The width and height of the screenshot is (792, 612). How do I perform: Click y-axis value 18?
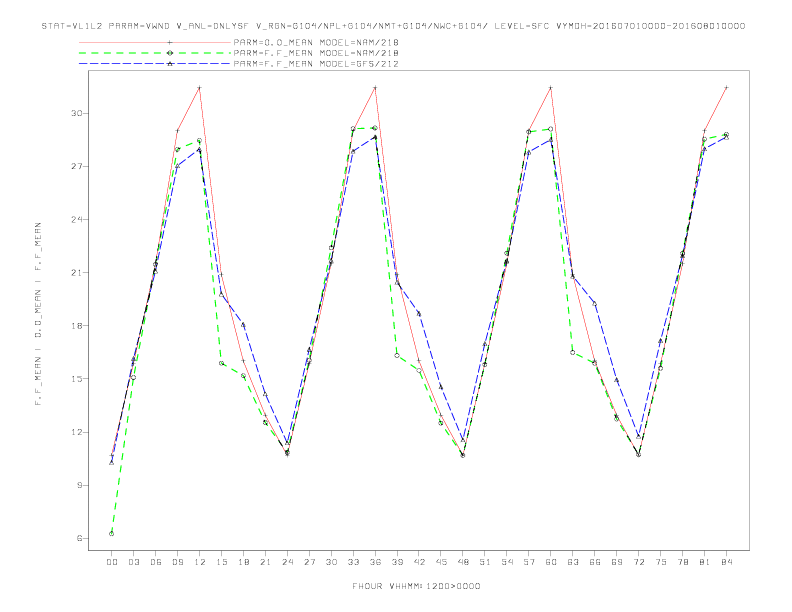click(76, 326)
